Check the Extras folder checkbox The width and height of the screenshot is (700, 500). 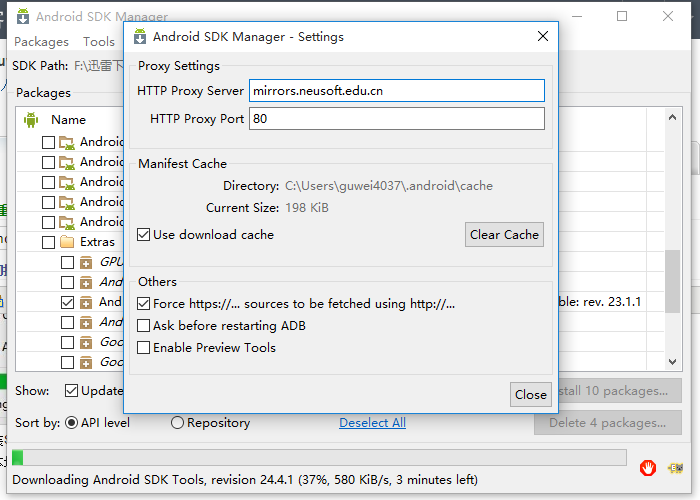[48, 242]
